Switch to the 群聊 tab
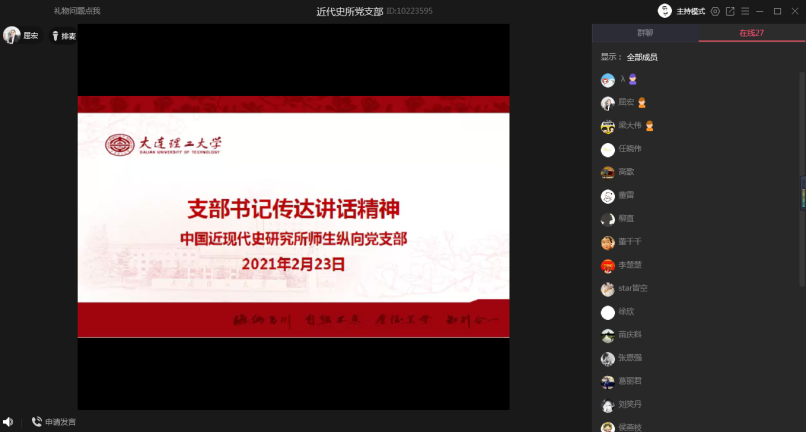Image resolution: width=806 pixels, height=432 pixels. point(645,33)
